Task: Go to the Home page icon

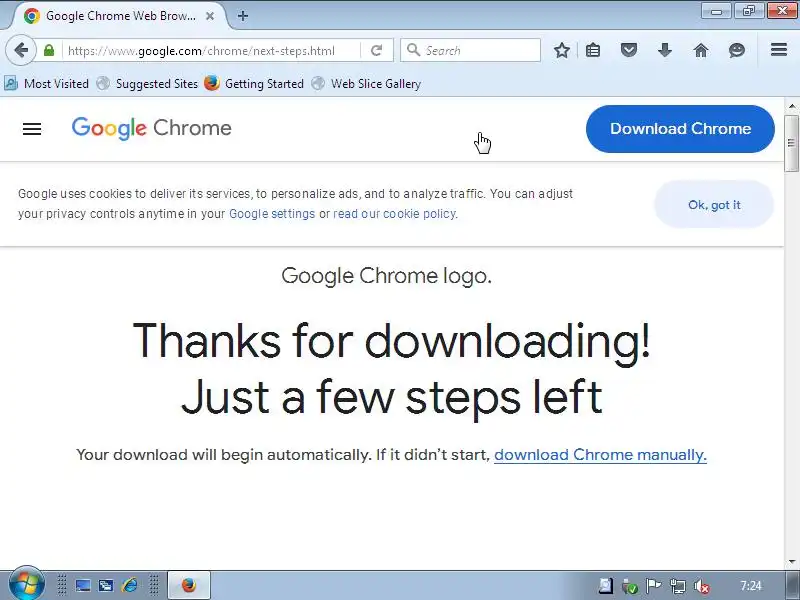Action: pyautogui.click(x=701, y=50)
